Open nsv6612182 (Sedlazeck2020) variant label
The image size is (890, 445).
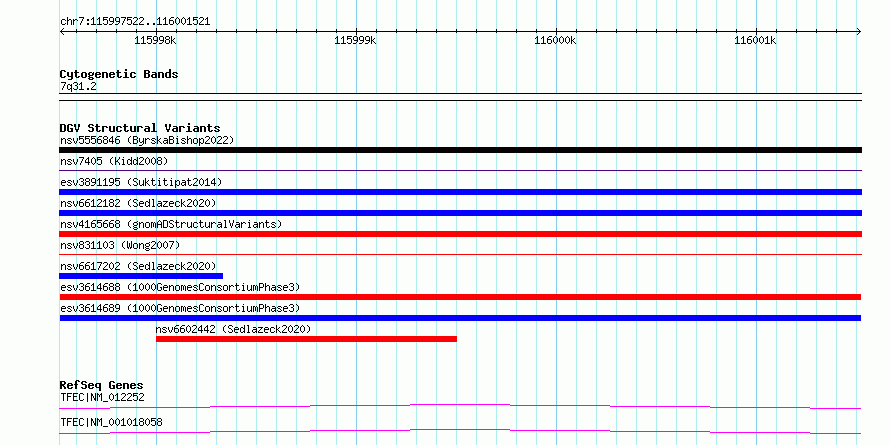(x=138, y=203)
